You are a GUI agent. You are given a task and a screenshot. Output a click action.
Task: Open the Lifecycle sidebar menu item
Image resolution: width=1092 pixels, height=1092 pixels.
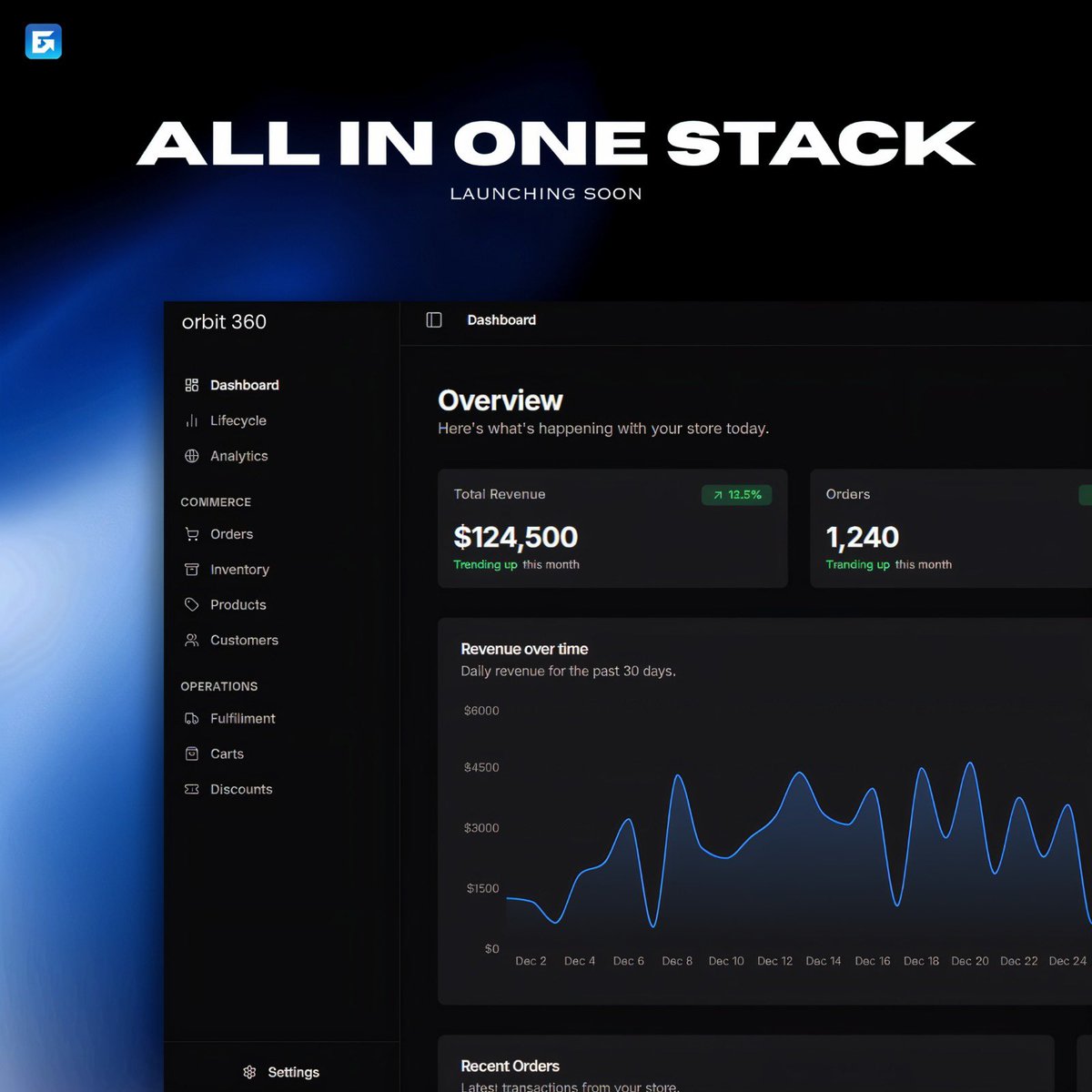238,420
